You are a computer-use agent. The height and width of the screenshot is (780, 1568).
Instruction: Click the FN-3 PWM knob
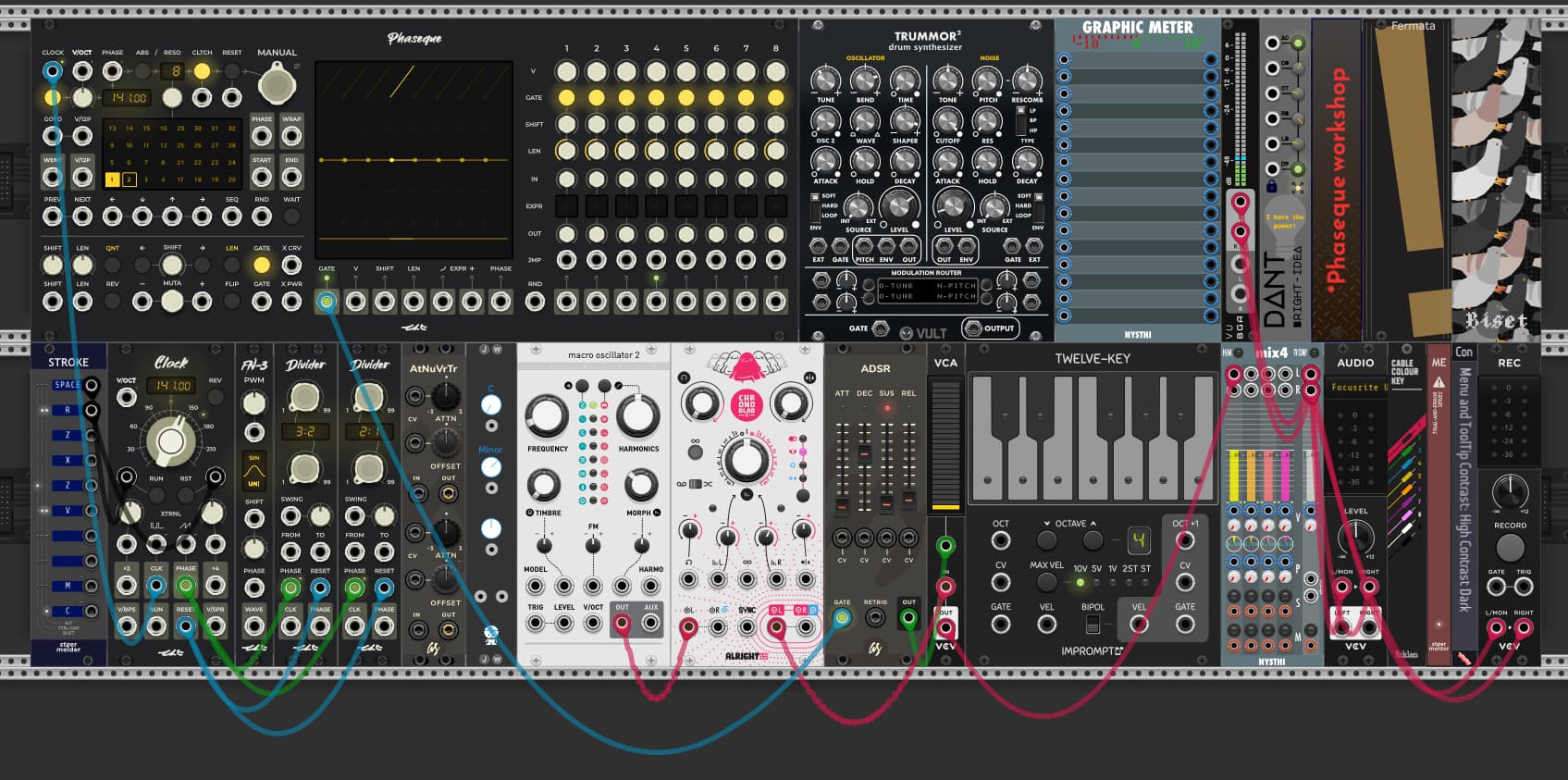coord(253,402)
